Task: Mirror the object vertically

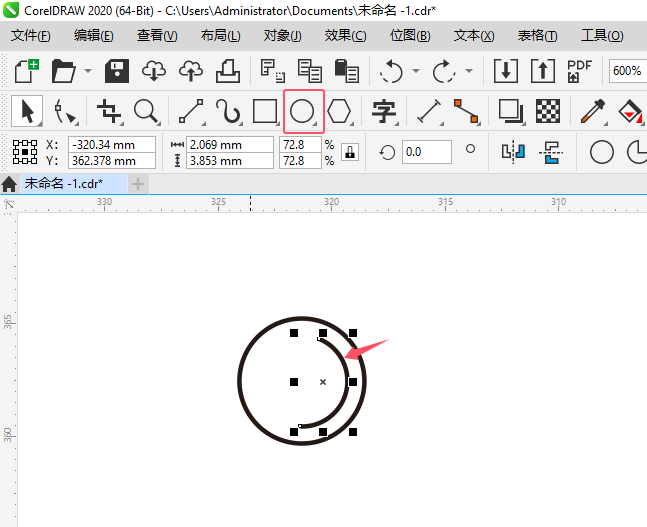Action: click(x=550, y=152)
